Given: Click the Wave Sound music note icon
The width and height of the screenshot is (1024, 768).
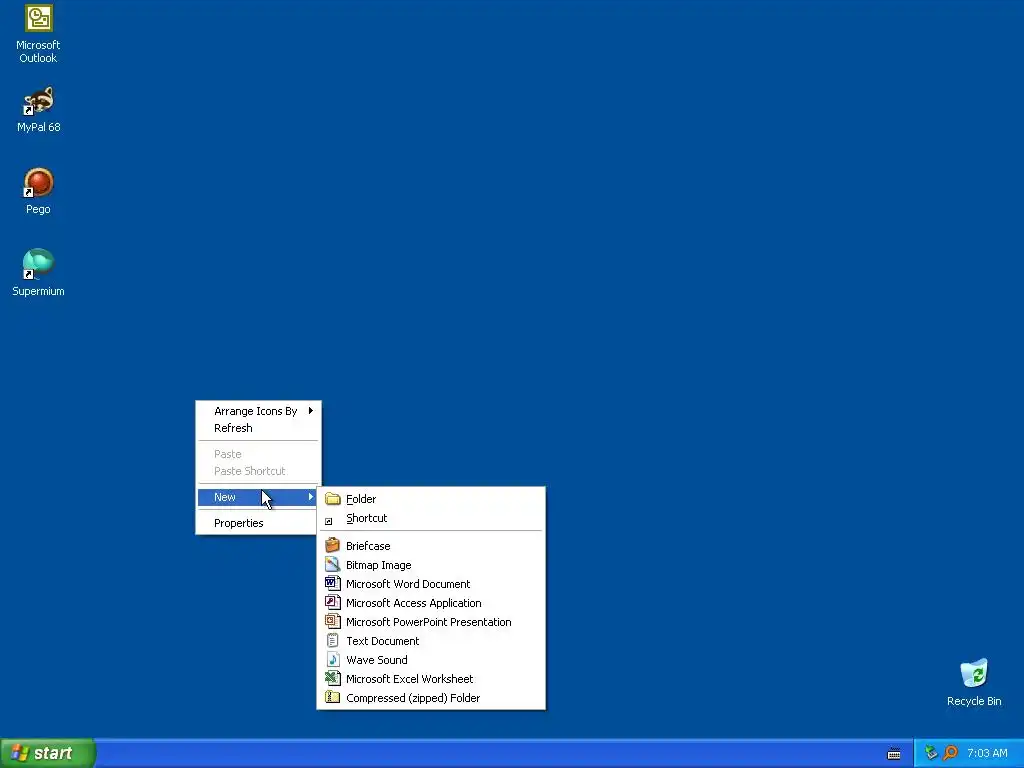Looking at the screenshot, I should pos(332,659).
